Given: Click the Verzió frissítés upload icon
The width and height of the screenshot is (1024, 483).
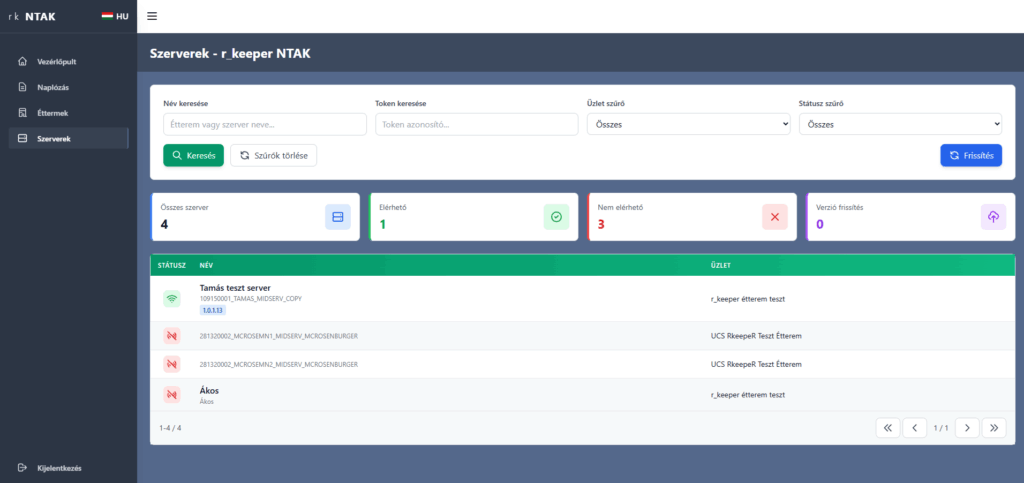Looking at the screenshot, I should 993,217.
